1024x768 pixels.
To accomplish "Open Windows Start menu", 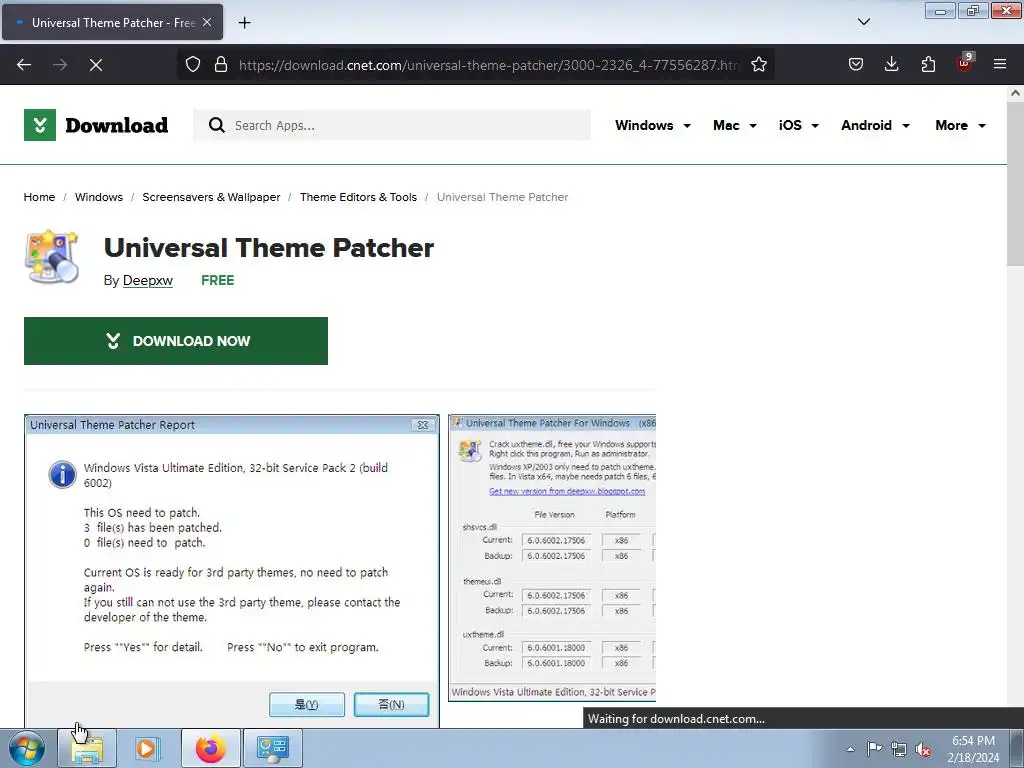I will click(26, 748).
